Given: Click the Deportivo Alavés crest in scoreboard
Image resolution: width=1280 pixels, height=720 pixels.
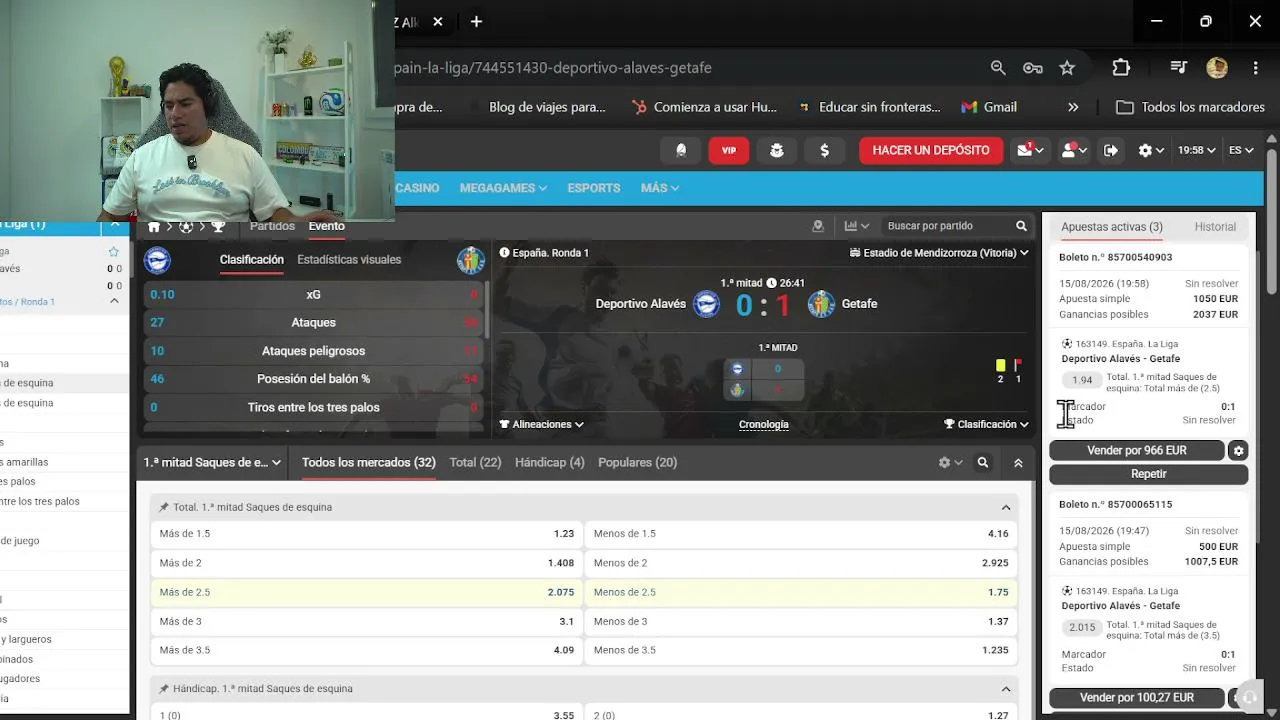Looking at the screenshot, I should point(706,304).
